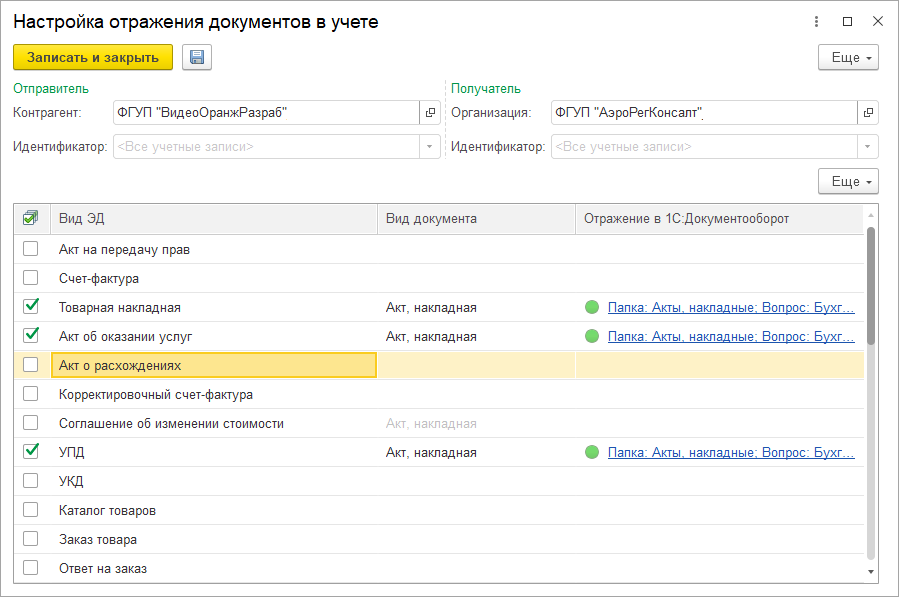Expand the sender Идентификатор dropdown

[x=430, y=147]
